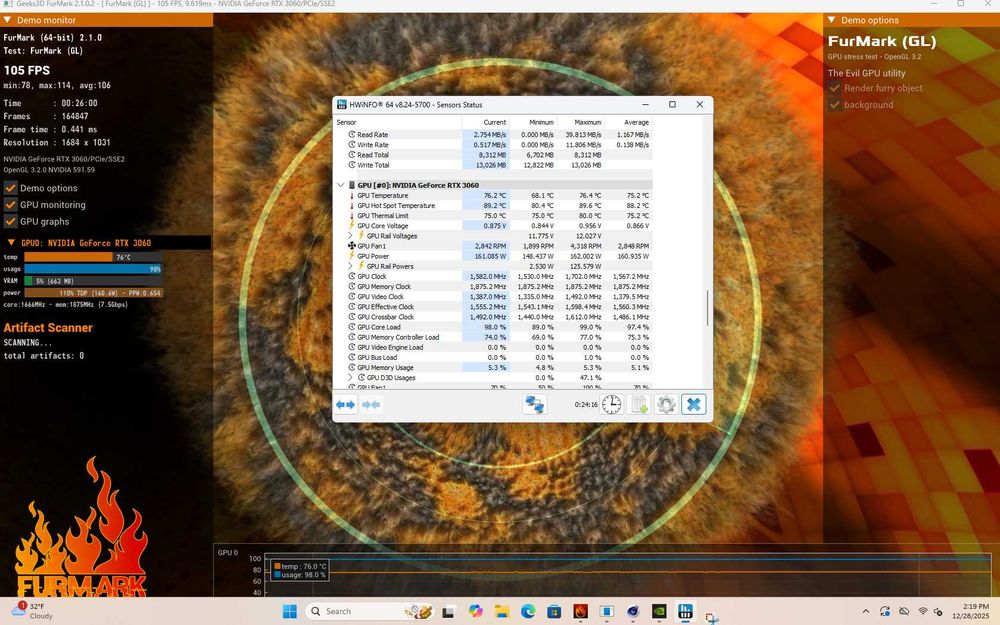Open the clock showing 2:19 PM 12/28/2025
This screenshot has width=1000, height=625.
point(971,611)
